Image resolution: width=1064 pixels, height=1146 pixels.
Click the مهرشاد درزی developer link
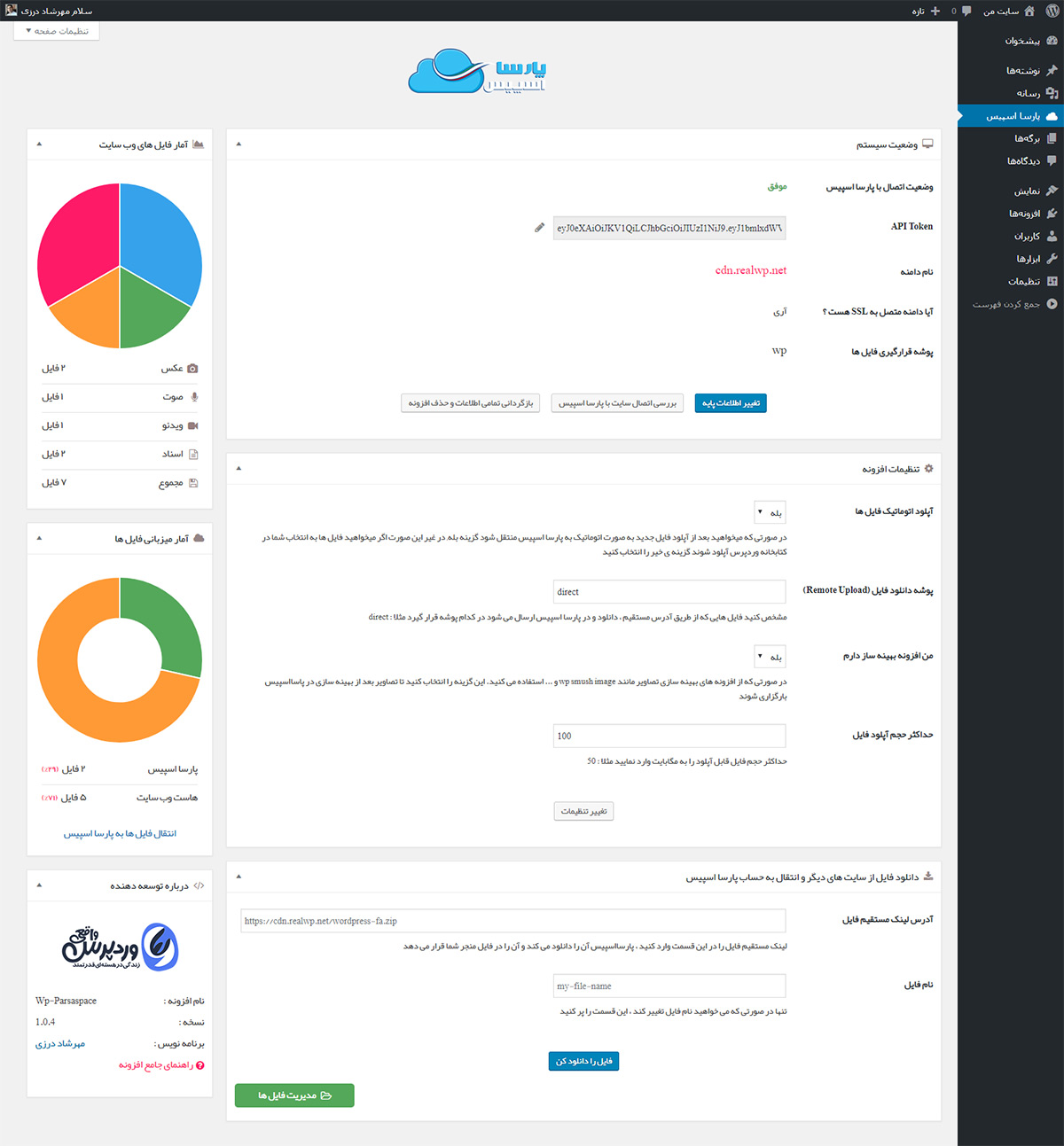coord(60,1044)
